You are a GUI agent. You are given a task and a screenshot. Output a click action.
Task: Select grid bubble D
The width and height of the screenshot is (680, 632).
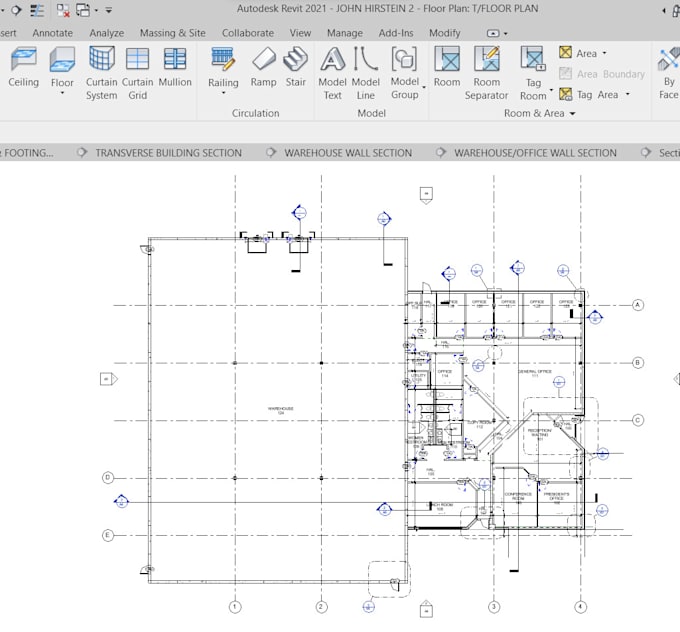click(108, 478)
